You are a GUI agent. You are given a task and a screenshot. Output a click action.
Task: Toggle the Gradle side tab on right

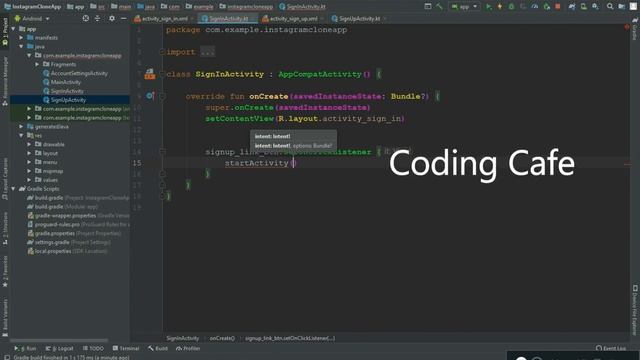[635, 29]
